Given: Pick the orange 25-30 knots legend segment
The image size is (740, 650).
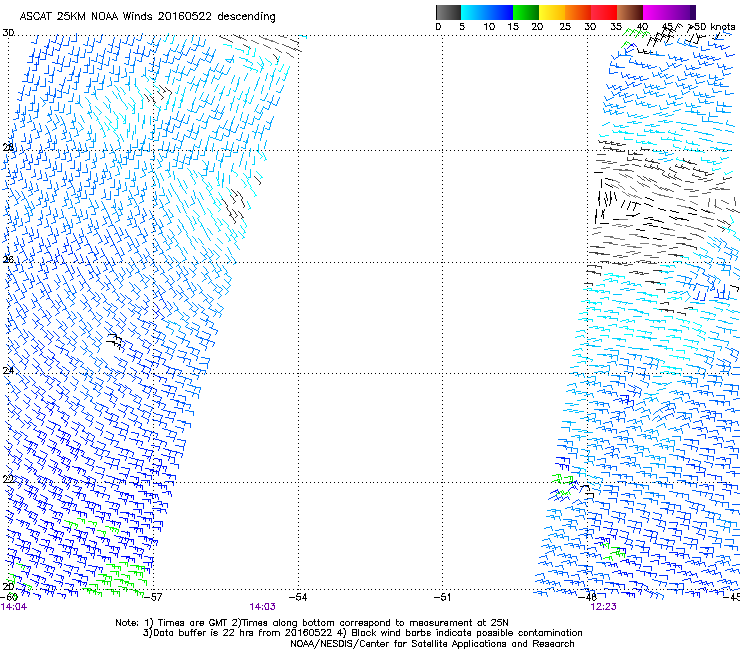Looking at the screenshot, I should pyautogui.click(x=578, y=12).
